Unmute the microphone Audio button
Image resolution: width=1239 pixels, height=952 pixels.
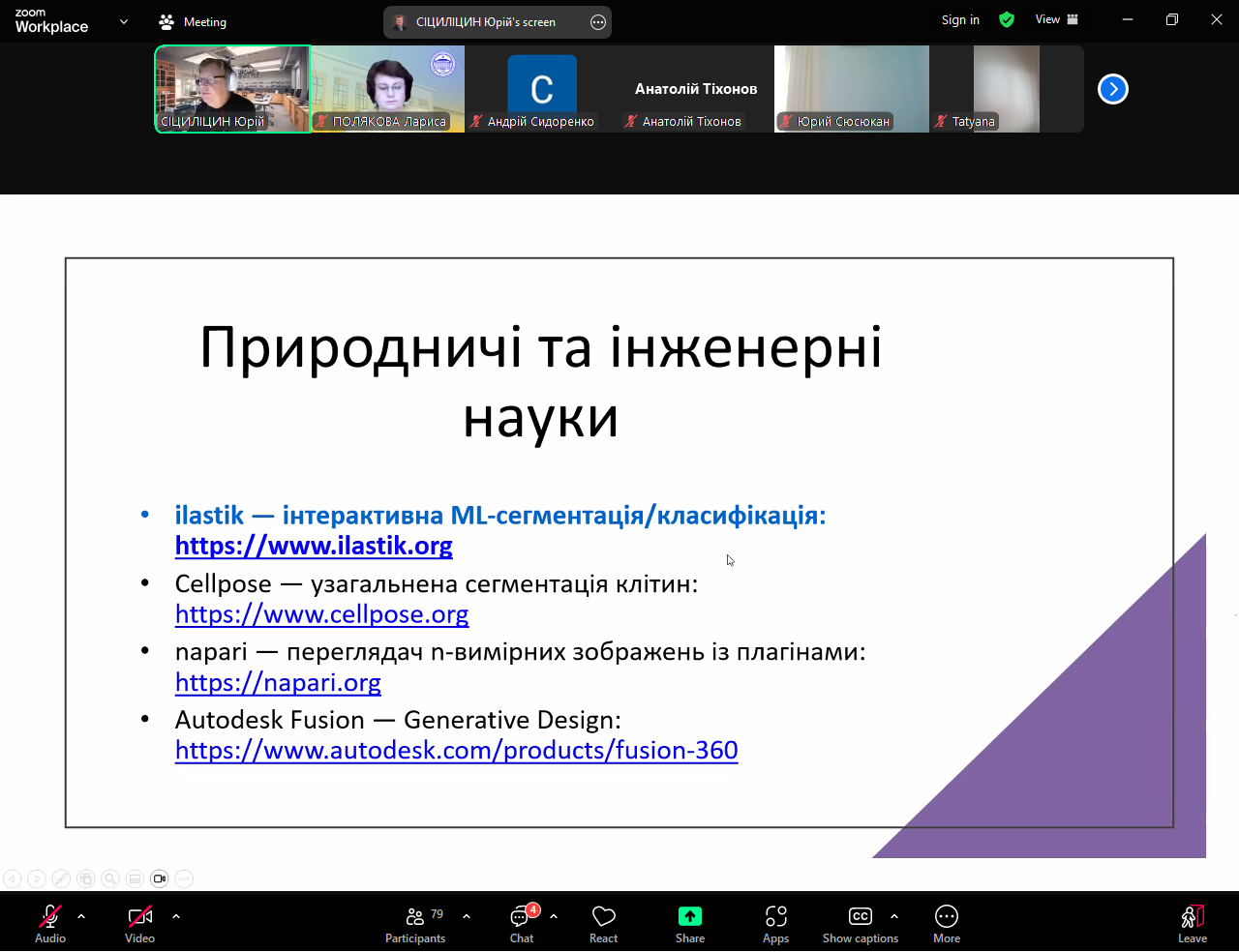pos(50,924)
